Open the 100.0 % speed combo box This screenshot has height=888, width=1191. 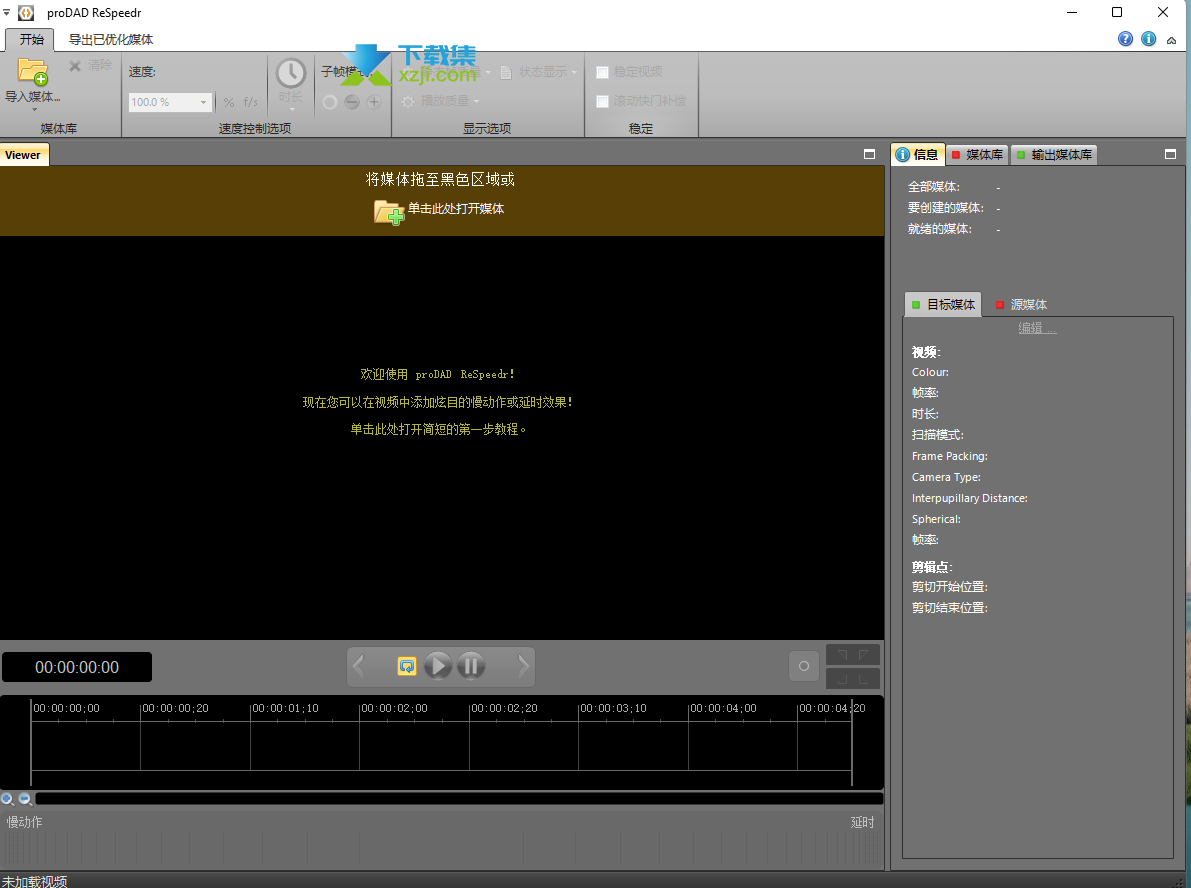(169, 102)
